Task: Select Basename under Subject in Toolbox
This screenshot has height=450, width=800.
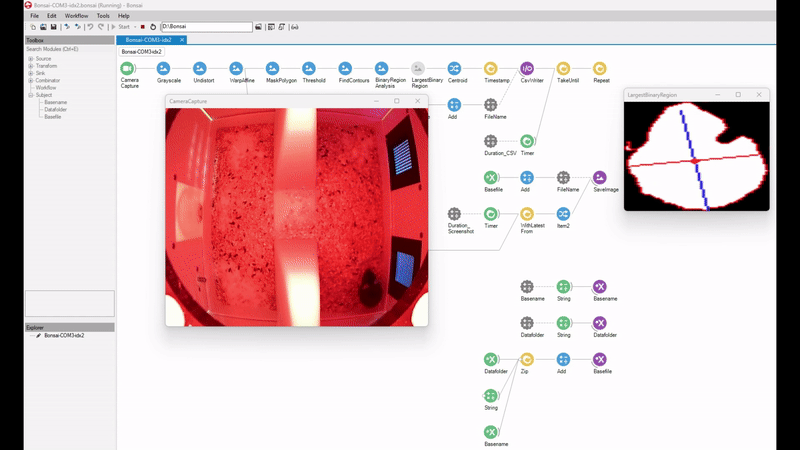Action: [56, 102]
